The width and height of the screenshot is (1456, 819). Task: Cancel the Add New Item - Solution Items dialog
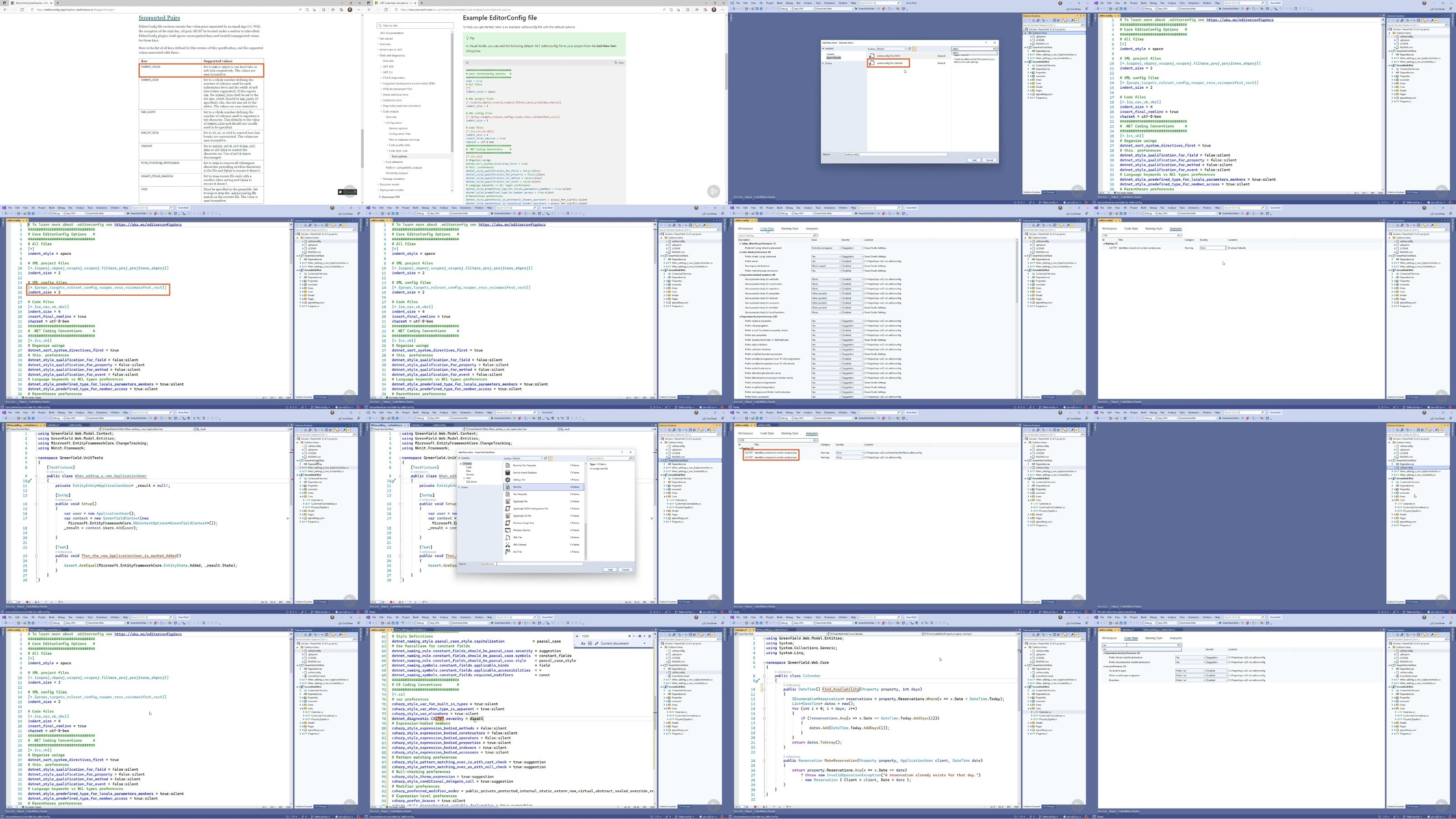(989, 160)
